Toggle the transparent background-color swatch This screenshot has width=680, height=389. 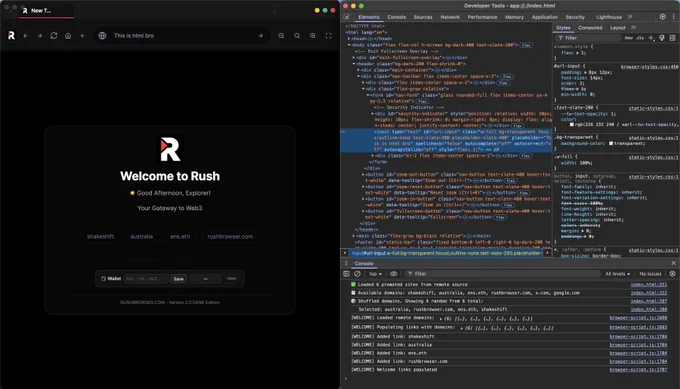click(611, 144)
